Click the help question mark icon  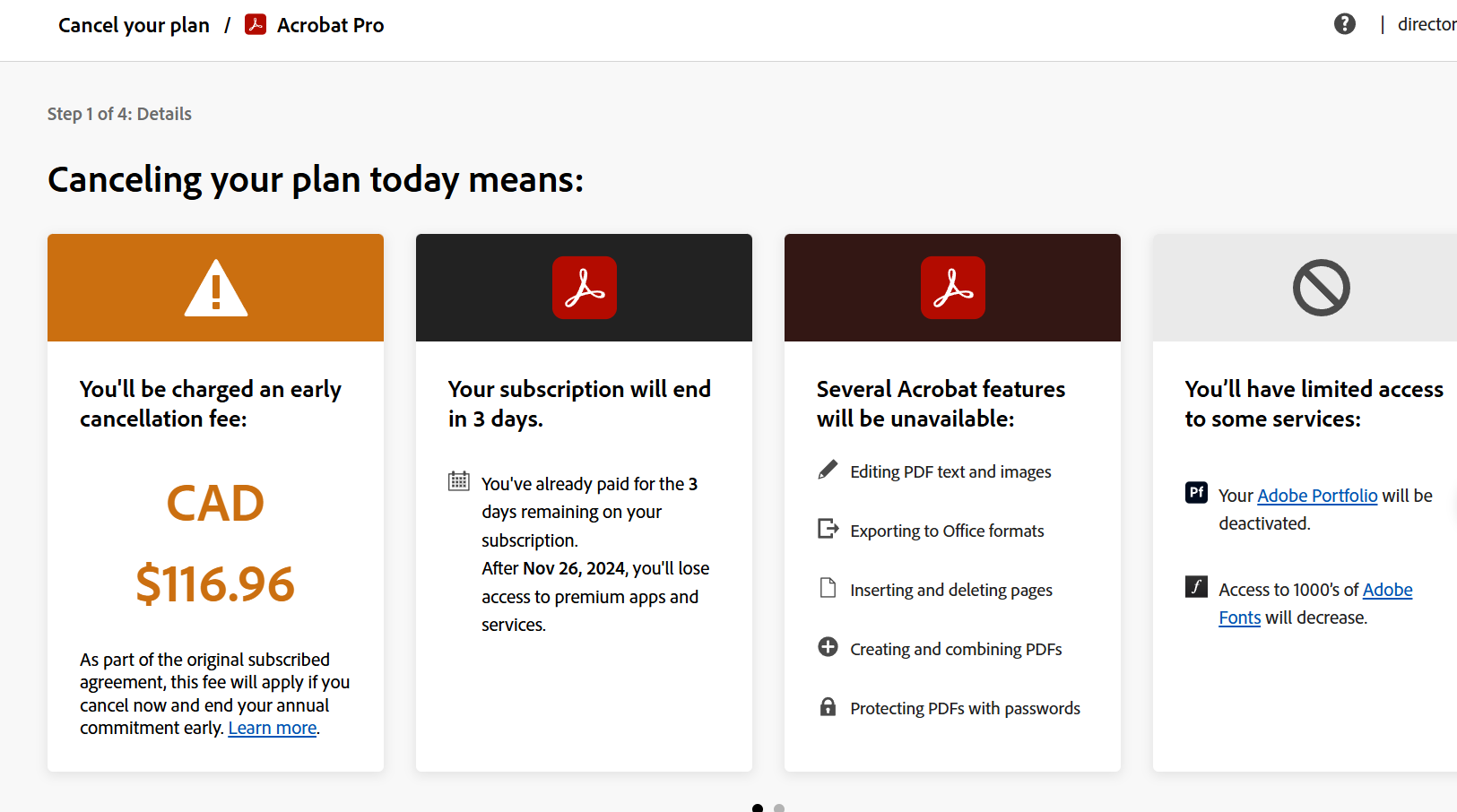[1344, 24]
